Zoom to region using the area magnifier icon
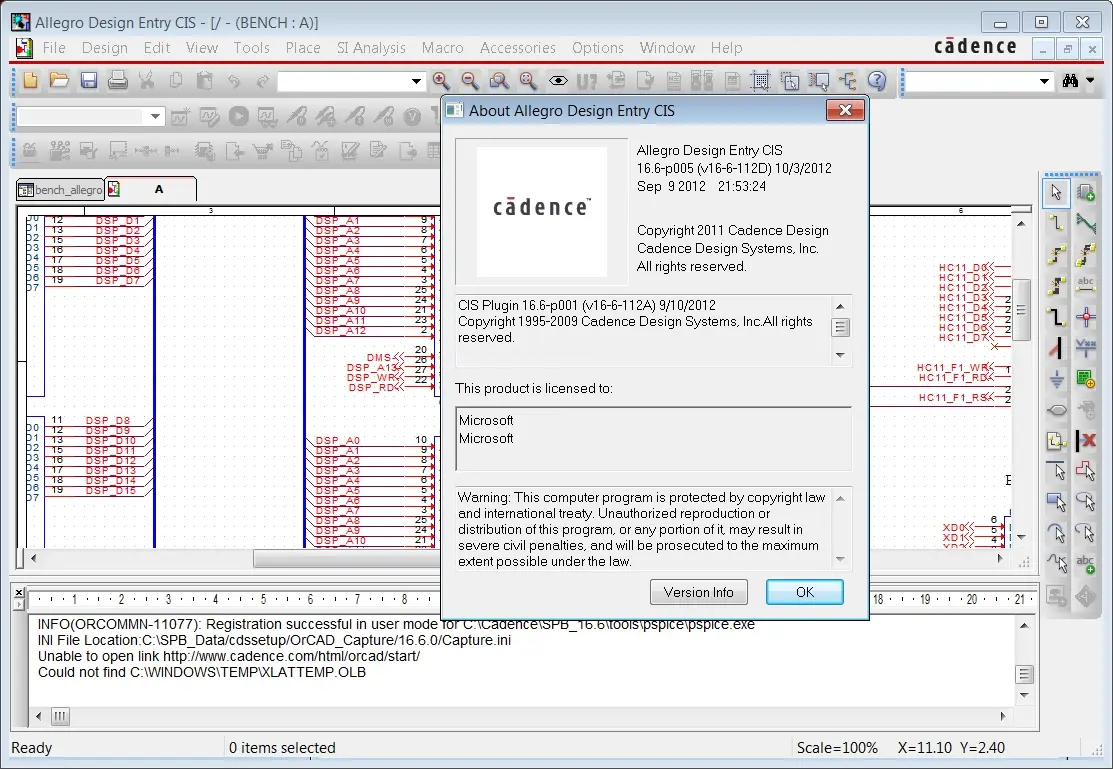 499,81
